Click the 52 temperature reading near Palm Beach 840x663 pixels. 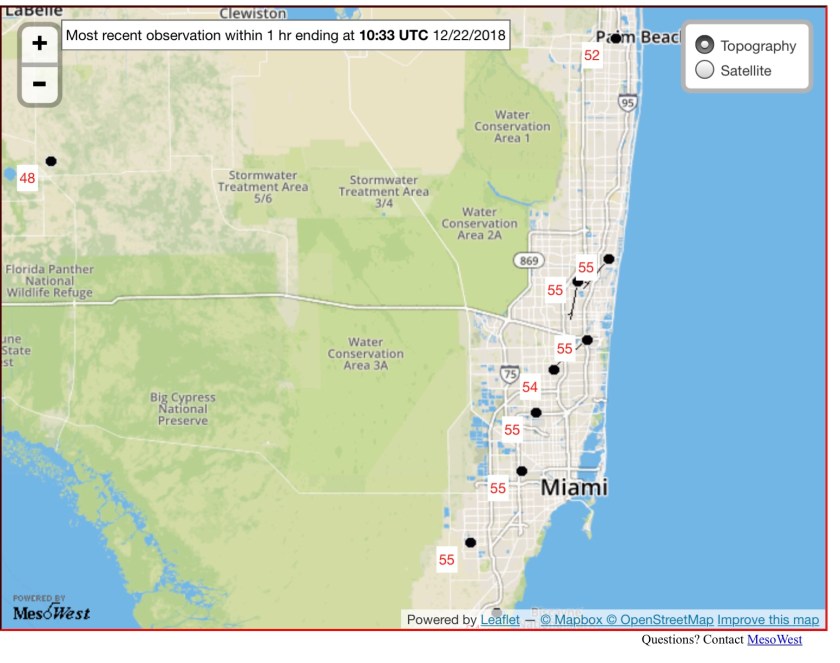(x=592, y=56)
